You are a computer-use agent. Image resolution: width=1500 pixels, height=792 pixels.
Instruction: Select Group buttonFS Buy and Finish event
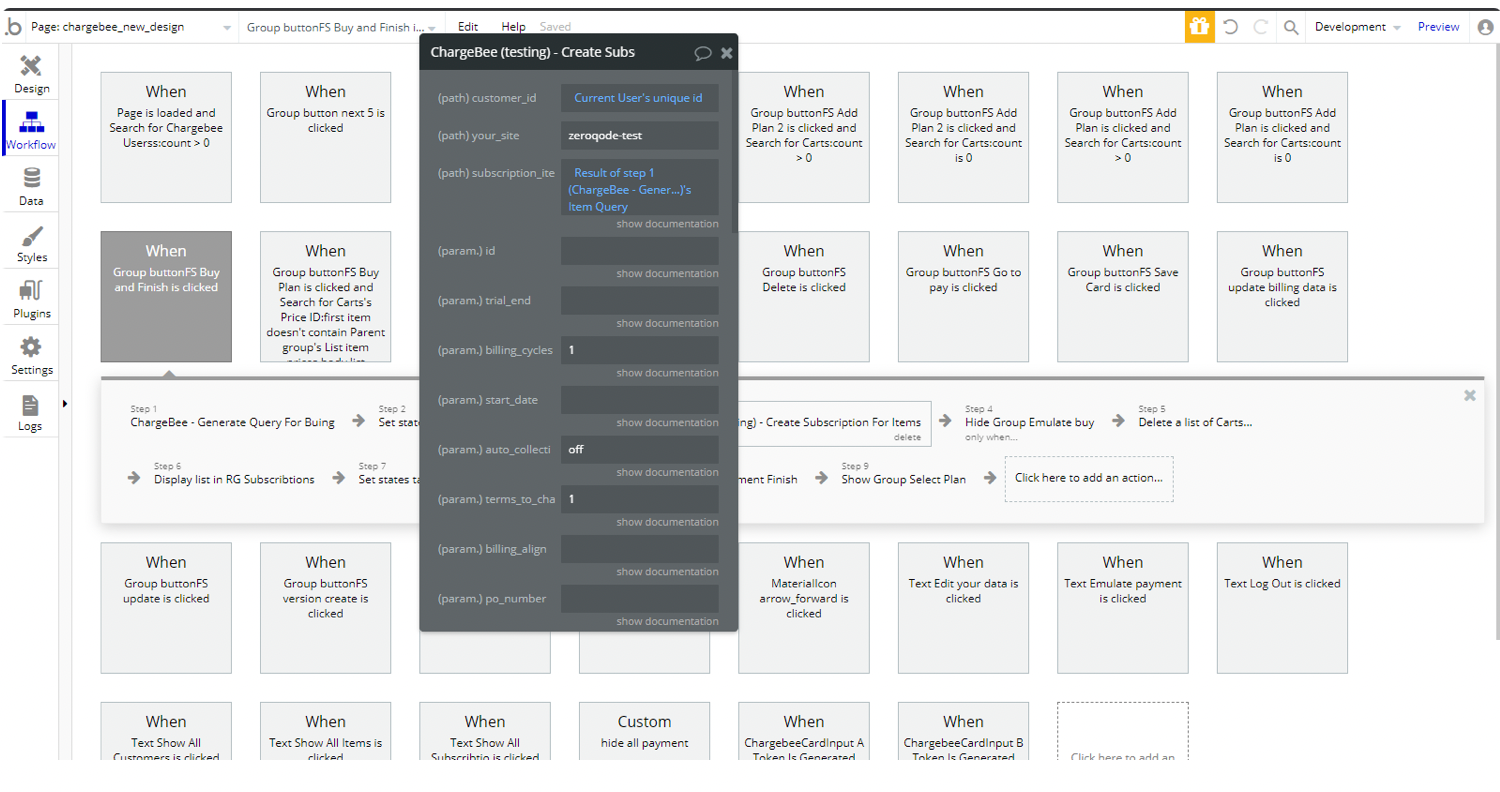[x=166, y=297]
